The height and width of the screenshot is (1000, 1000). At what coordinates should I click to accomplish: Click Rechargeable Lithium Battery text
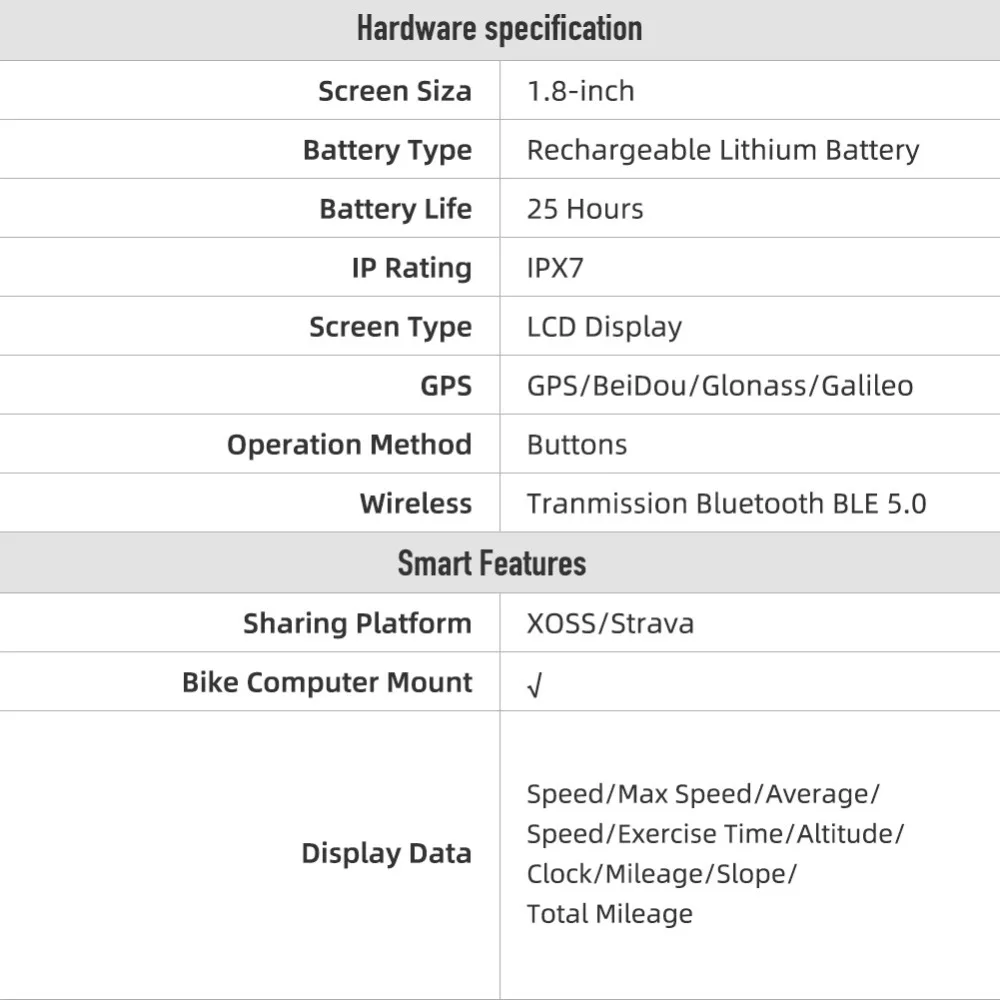click(x=723, y=151)
